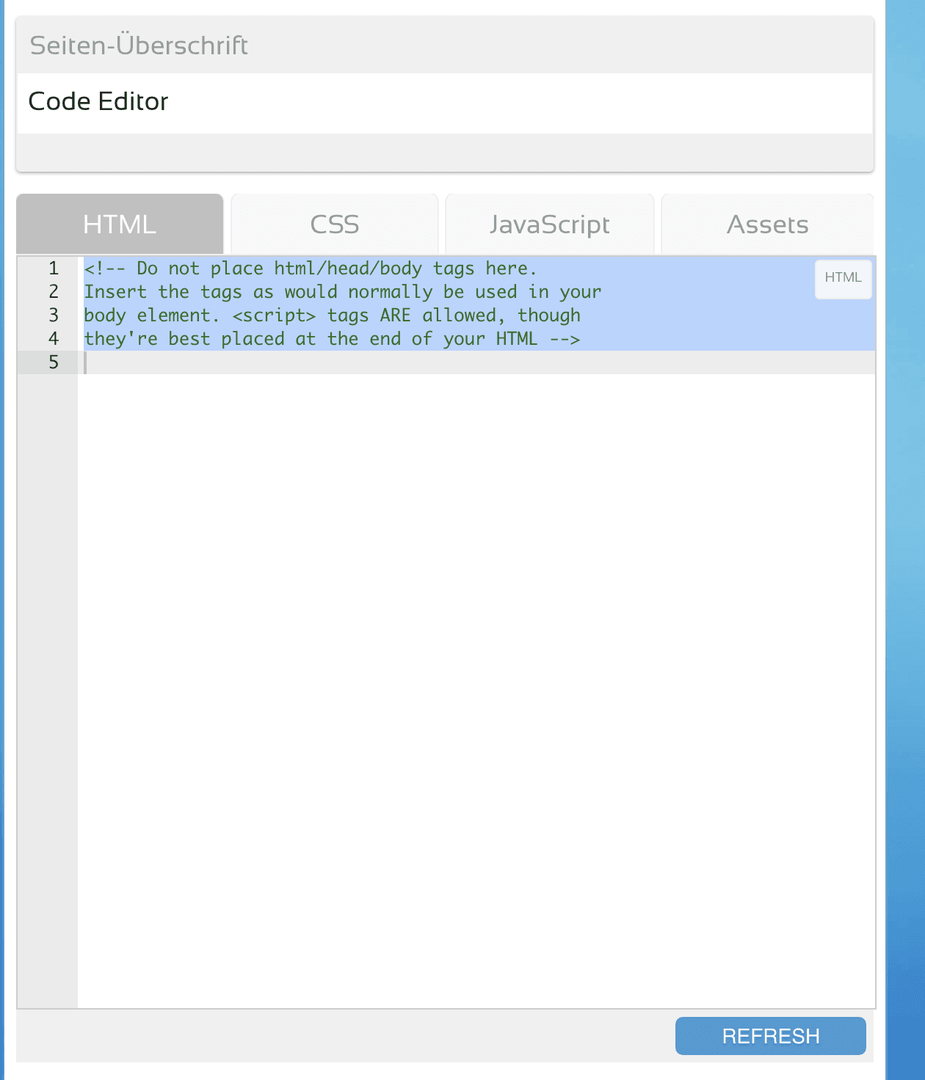Select the JavaScript tab
The width and height of the screenshot is (925, 1080).
pos(550,225)
